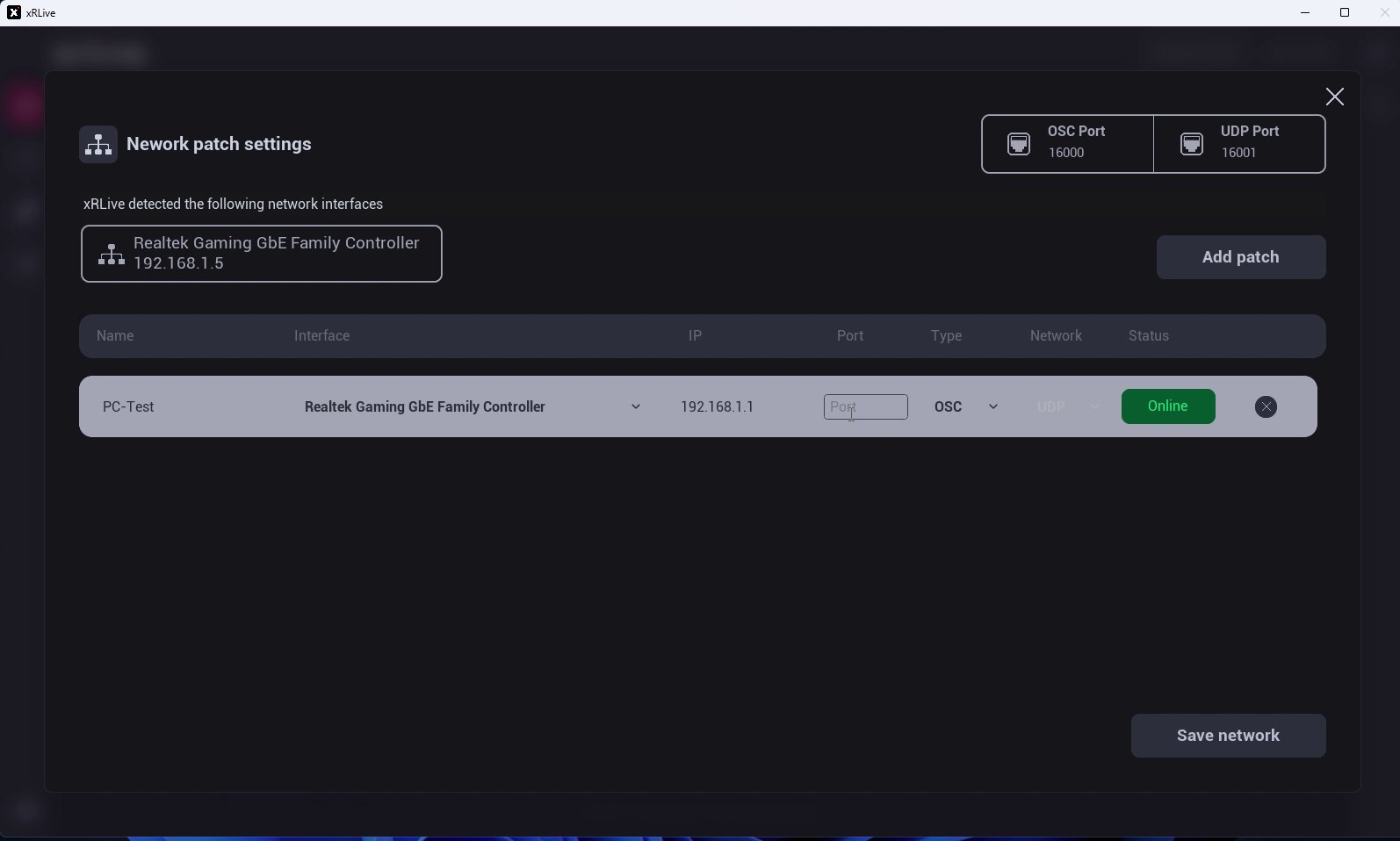
Task: Open the Realtek Gaming GbE interface combo box
Action: click(472, 406)
